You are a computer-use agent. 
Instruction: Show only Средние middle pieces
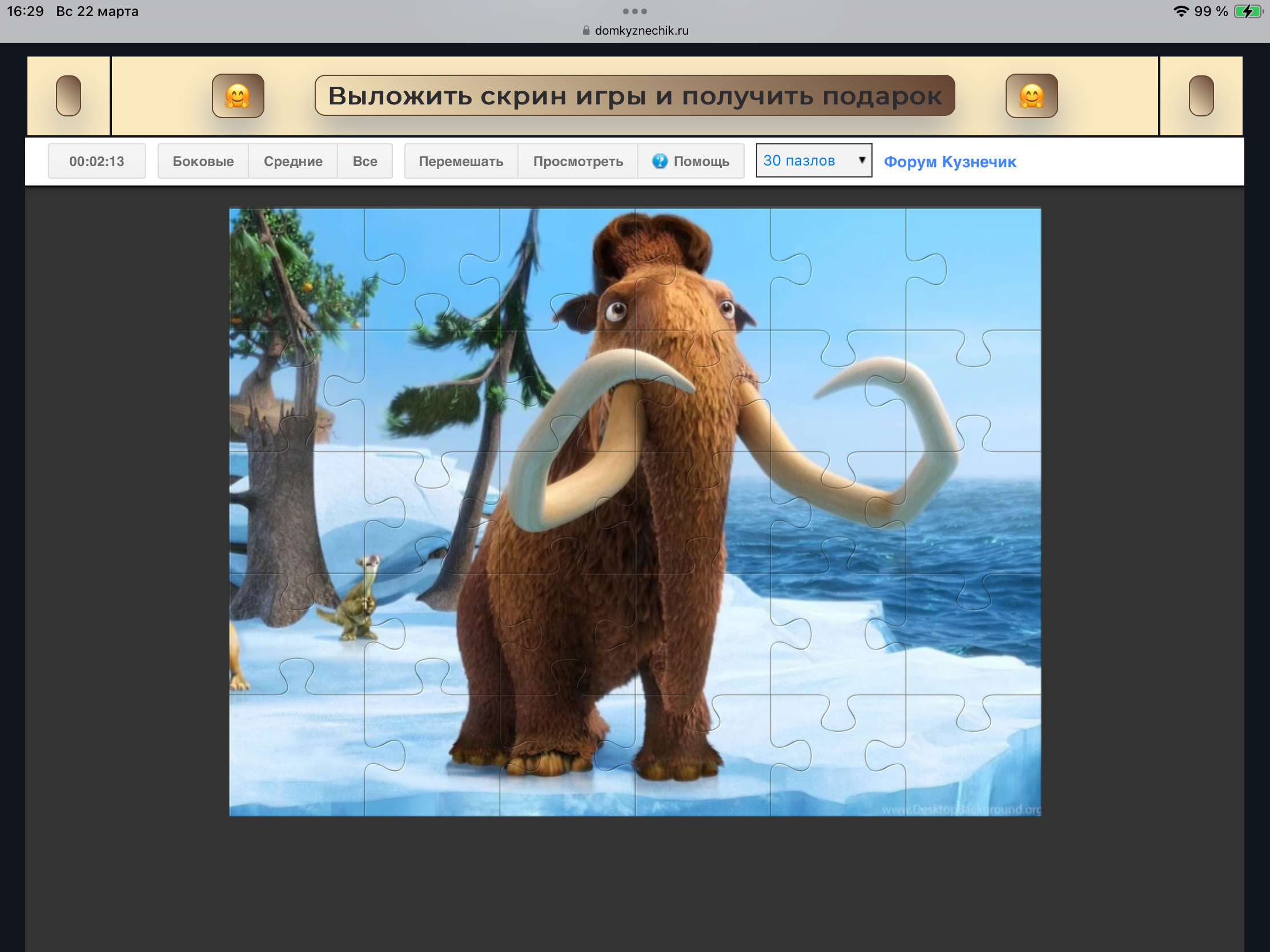pos(293,162)
